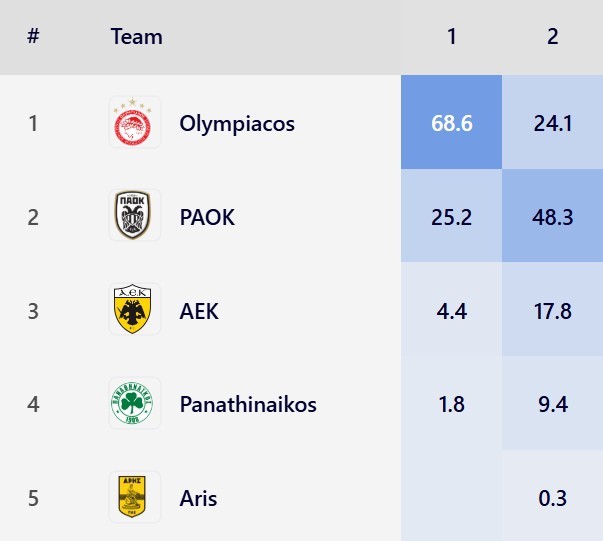Image resolution: width=603 pixels, height=541 pixels.
Task: Select the AEK 17.8 probability cell
Action: (x=553, y=311)
